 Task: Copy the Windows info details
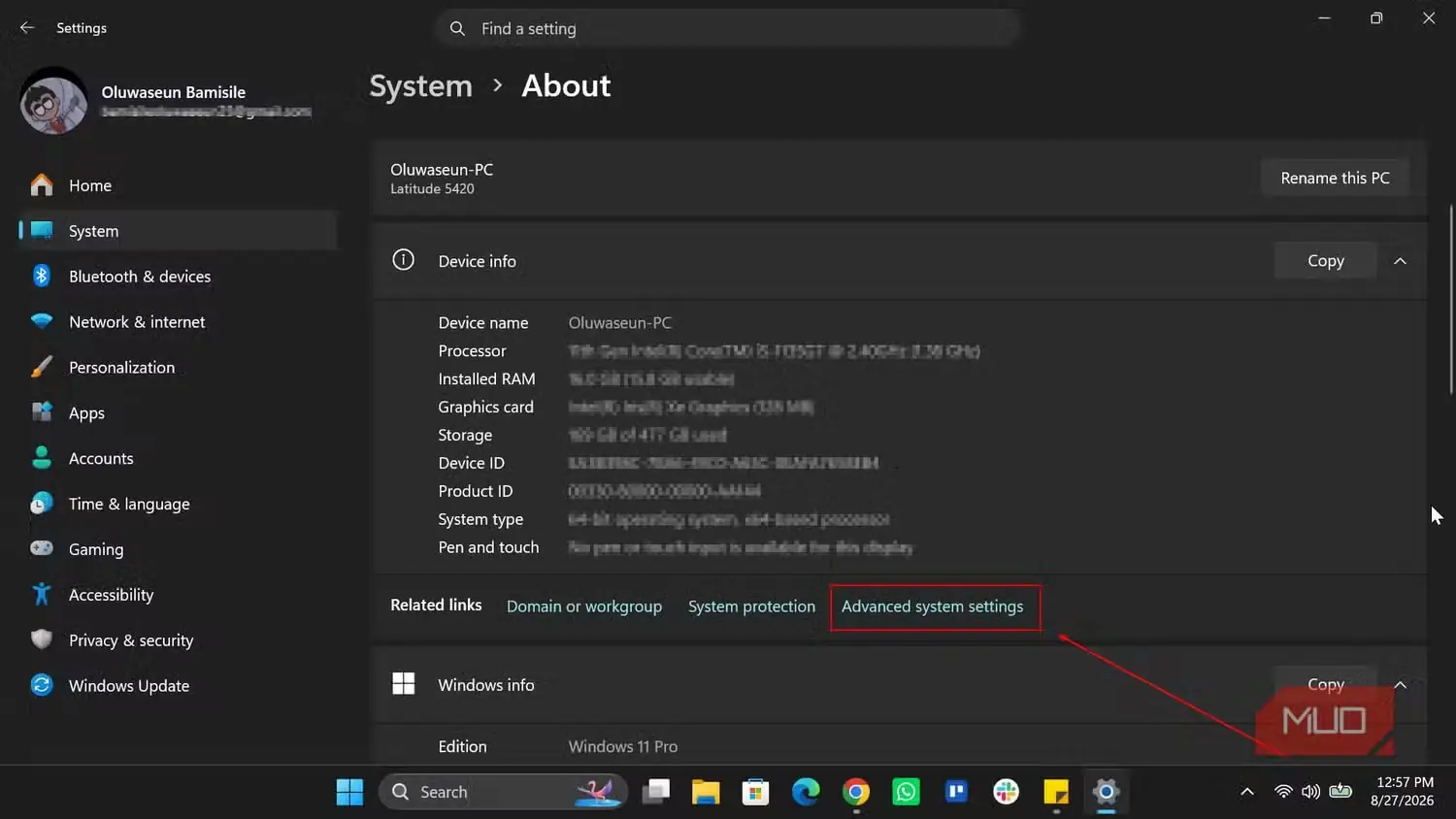pyautogui.click(x=1325, y=684)
